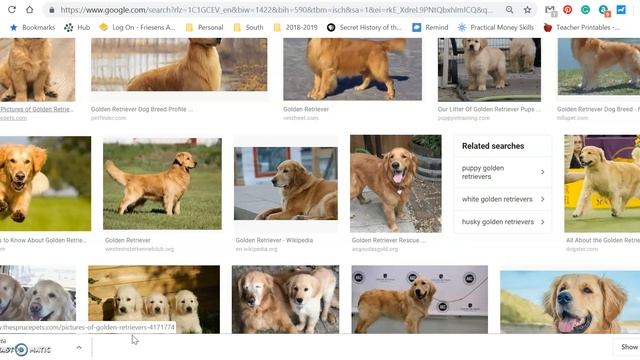
Task: View site info via the padlock icon
Action: coord(52,10)
